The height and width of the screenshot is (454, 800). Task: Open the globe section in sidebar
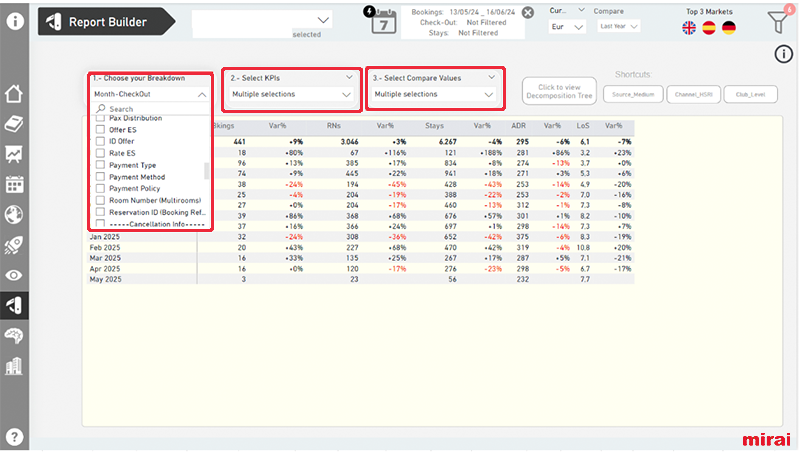(14, 215)
